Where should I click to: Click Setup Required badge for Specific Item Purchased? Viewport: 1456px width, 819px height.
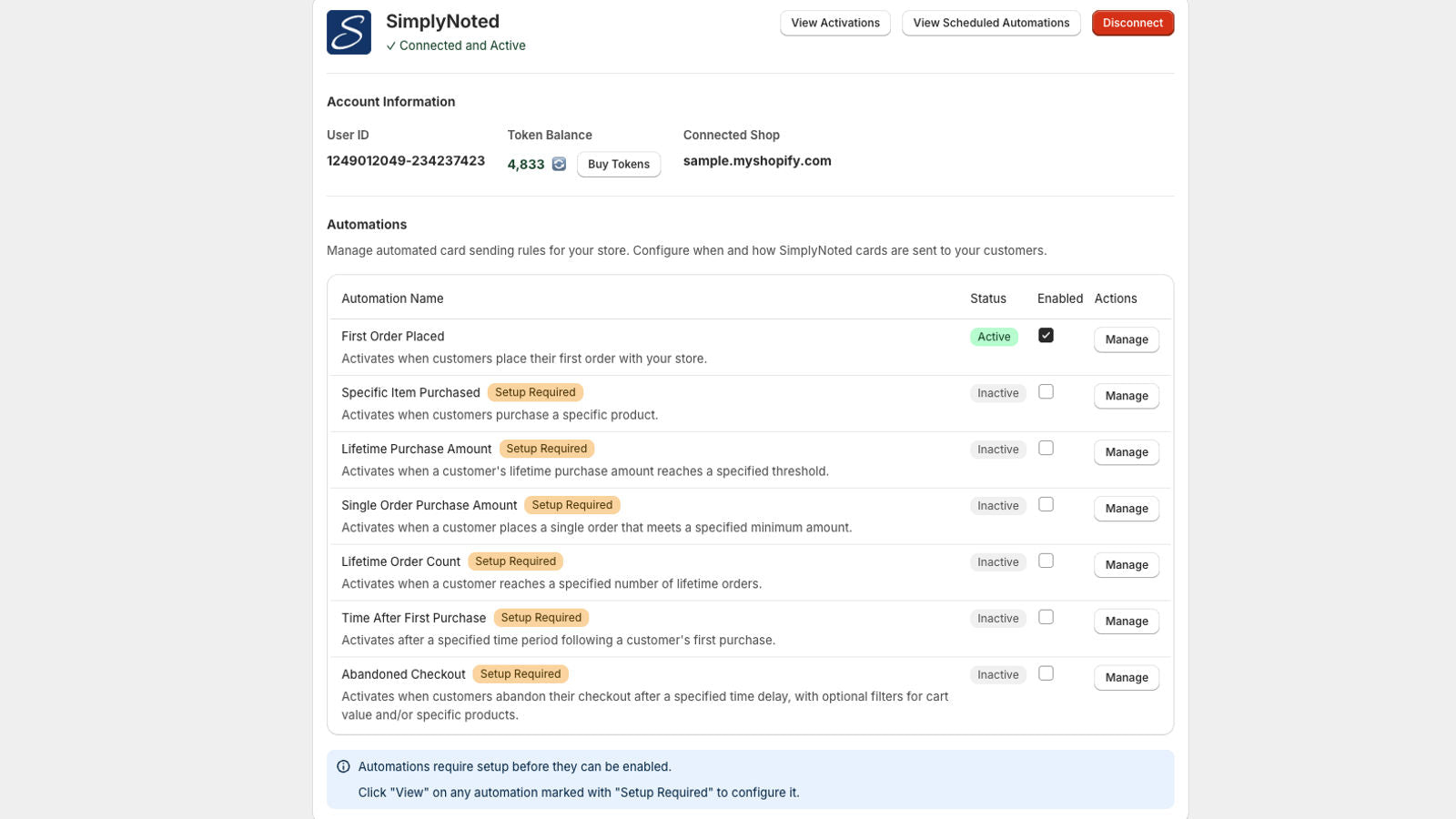click(x=535, y=392)
